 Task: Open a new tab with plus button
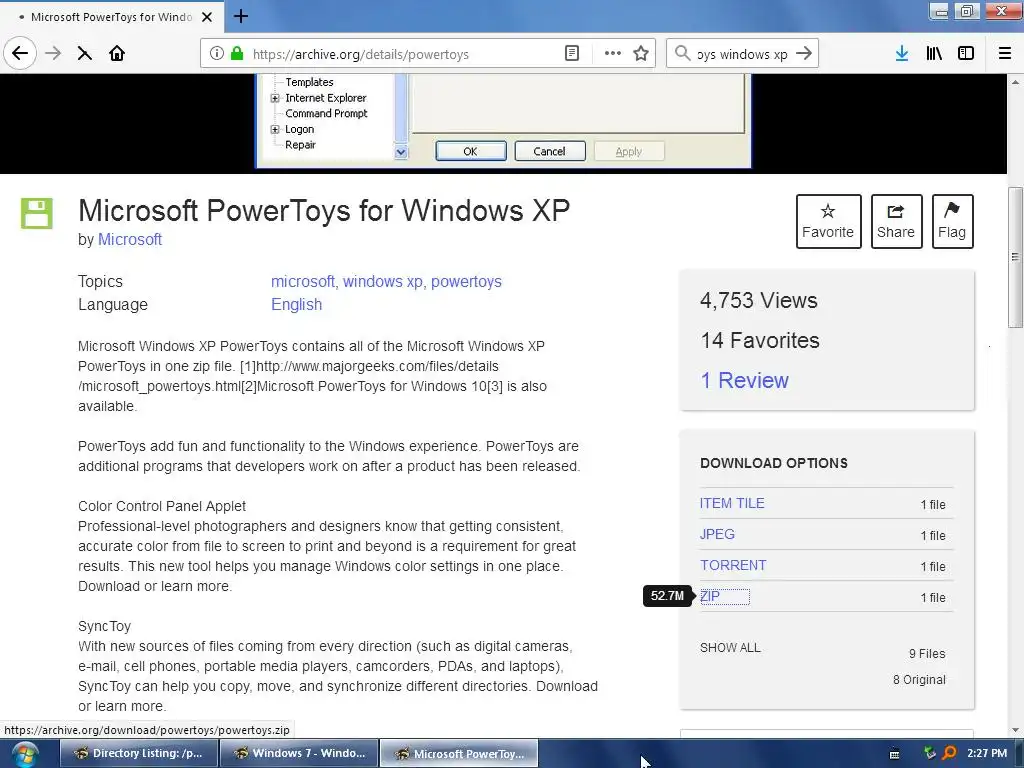click(x=241, y=16)
